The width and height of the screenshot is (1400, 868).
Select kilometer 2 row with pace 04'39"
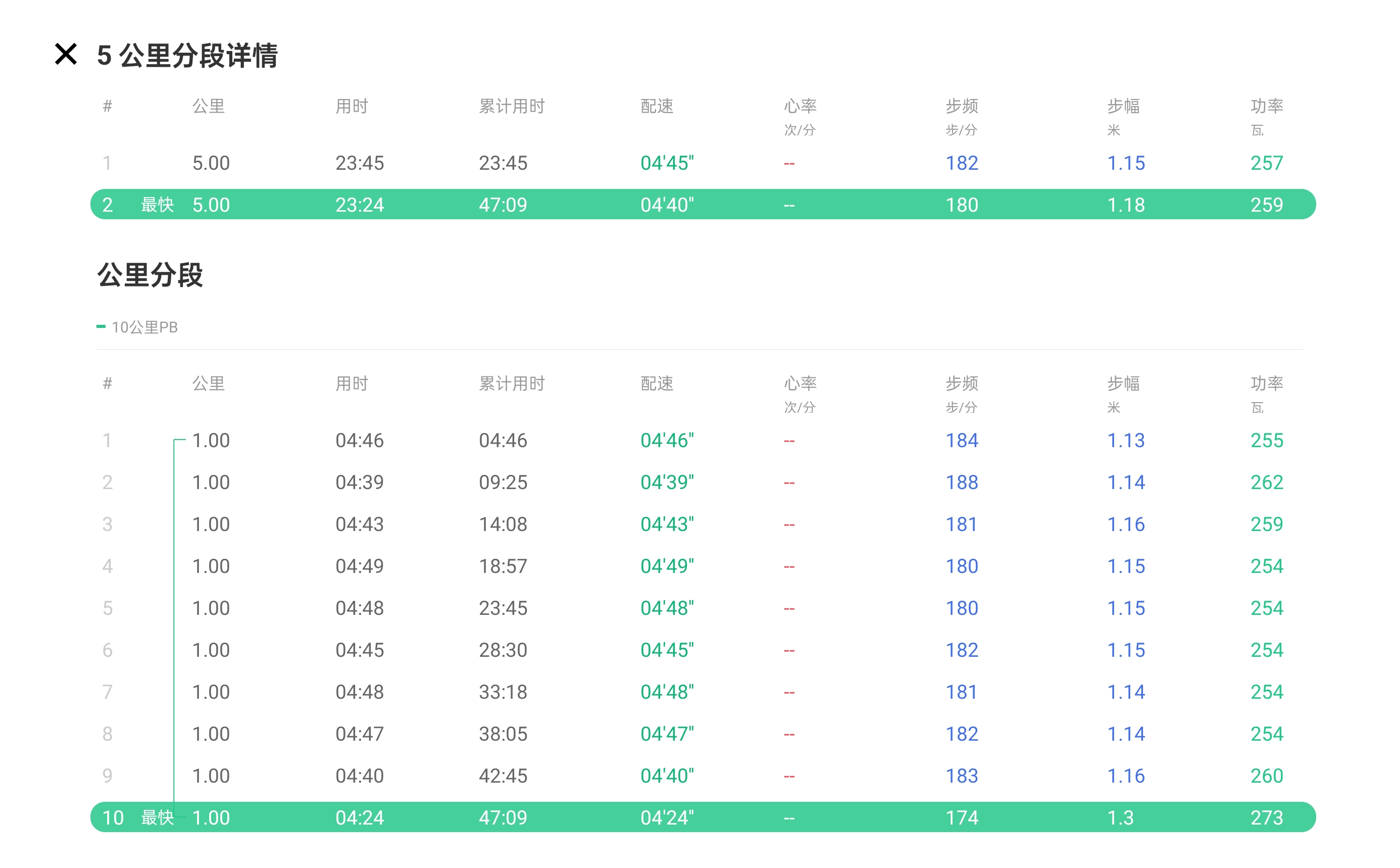703,482
